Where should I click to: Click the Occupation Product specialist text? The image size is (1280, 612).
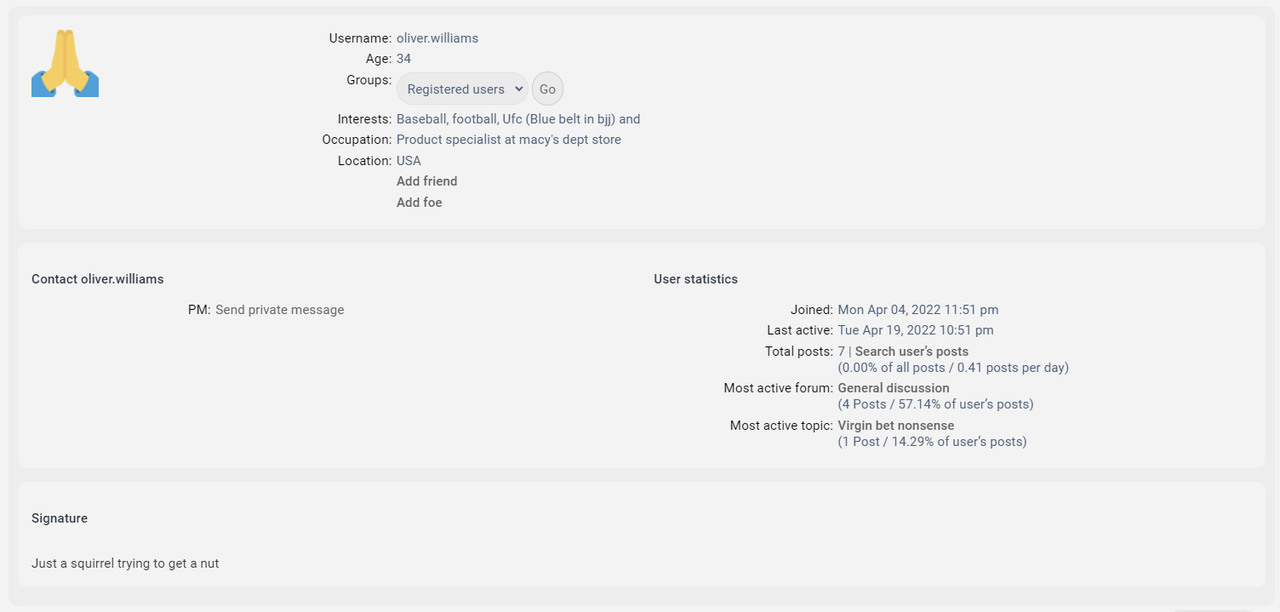pyautogui.click(x=508, y=139)
